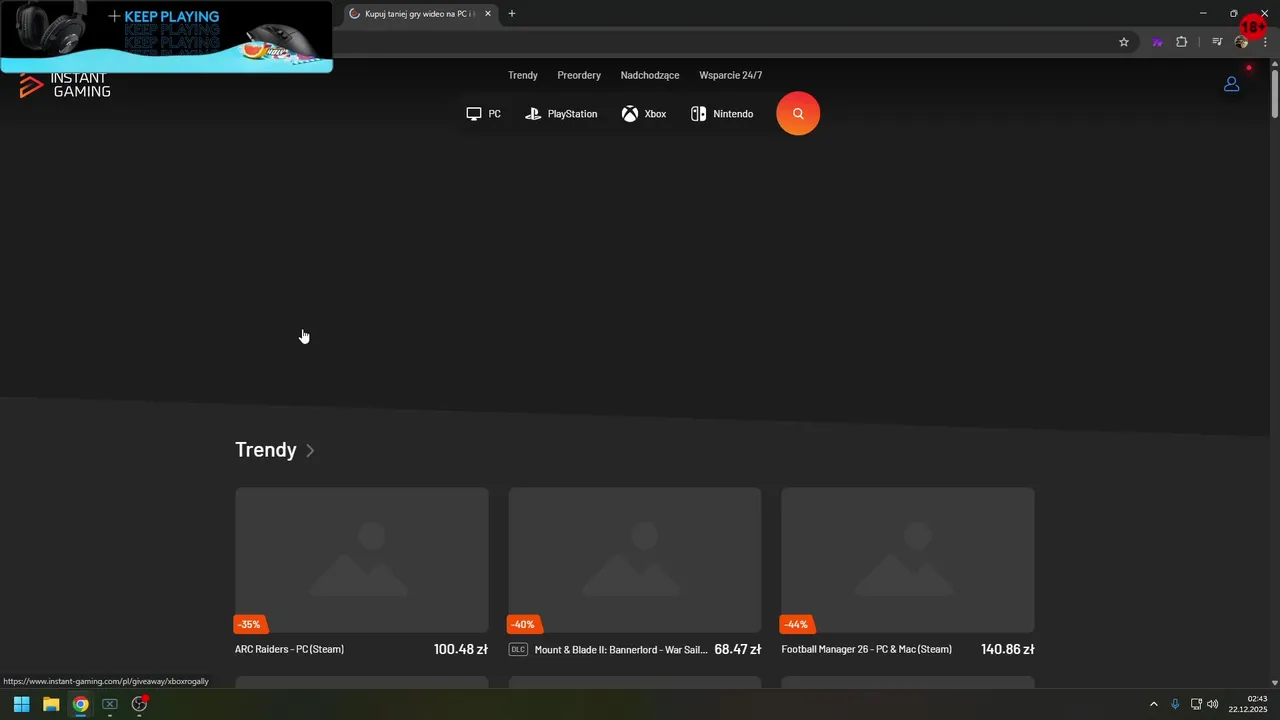Open the orange search button
Image resolution: width=1280 pixels, height=720 pixels.
pos(798,114)
